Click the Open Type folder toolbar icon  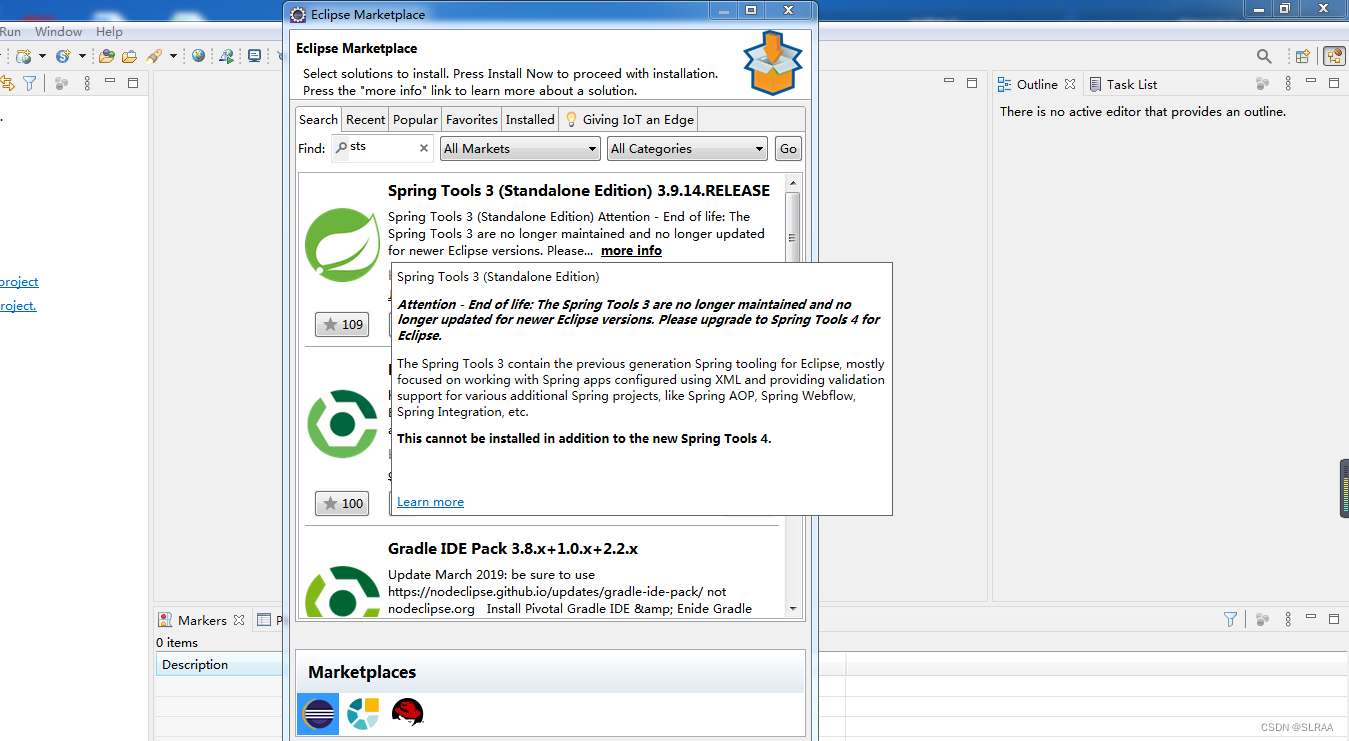point(106,56)
